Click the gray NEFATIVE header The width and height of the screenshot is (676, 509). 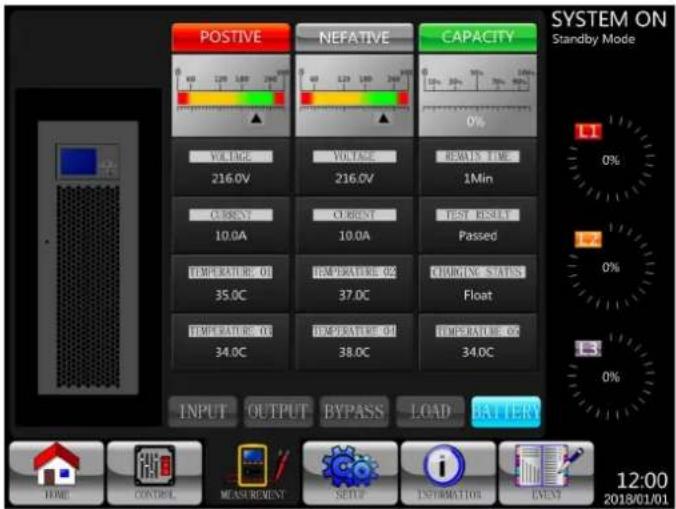click(x=354, y=37)
